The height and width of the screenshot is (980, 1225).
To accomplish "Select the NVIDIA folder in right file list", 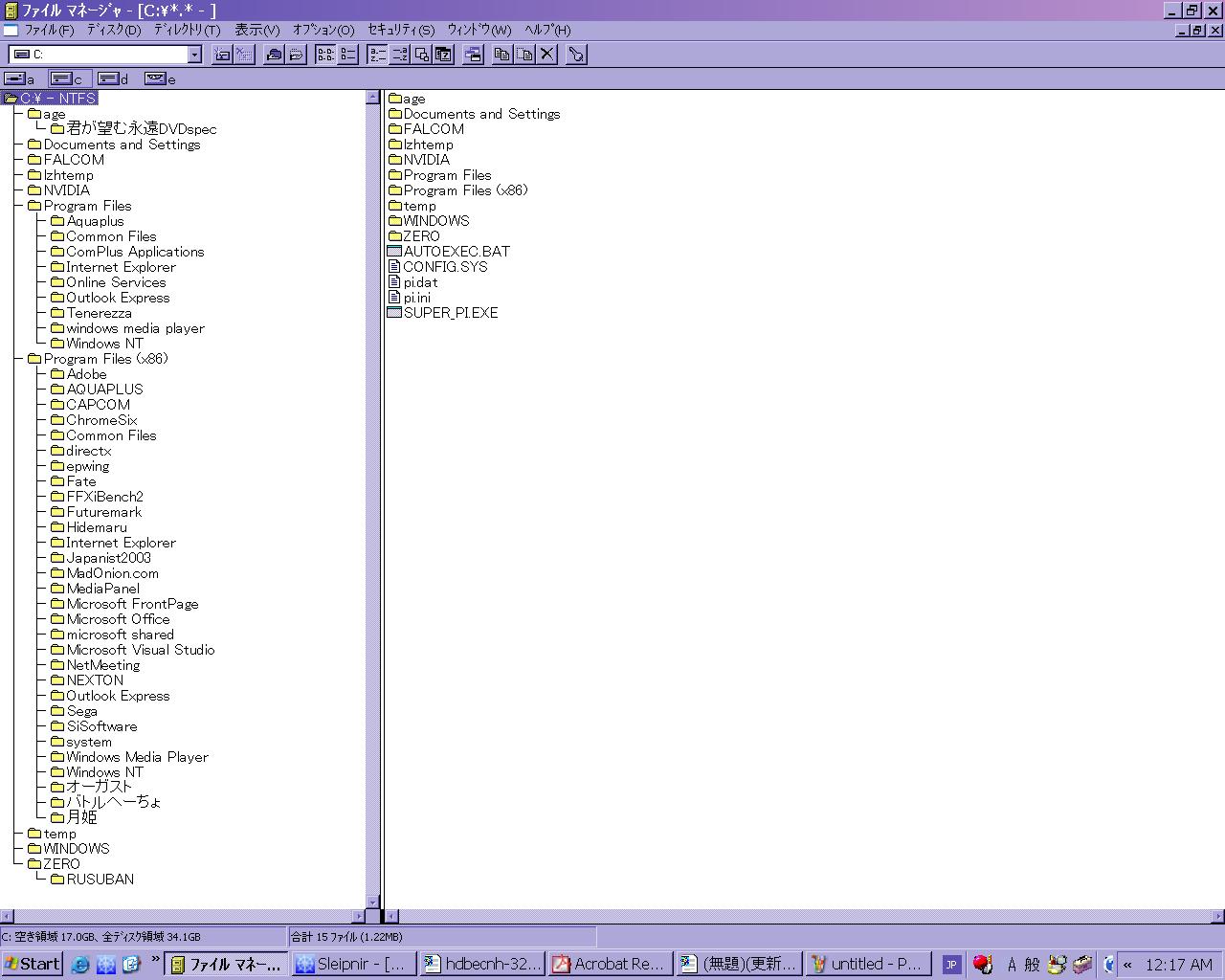I will (x=418, y=159).
